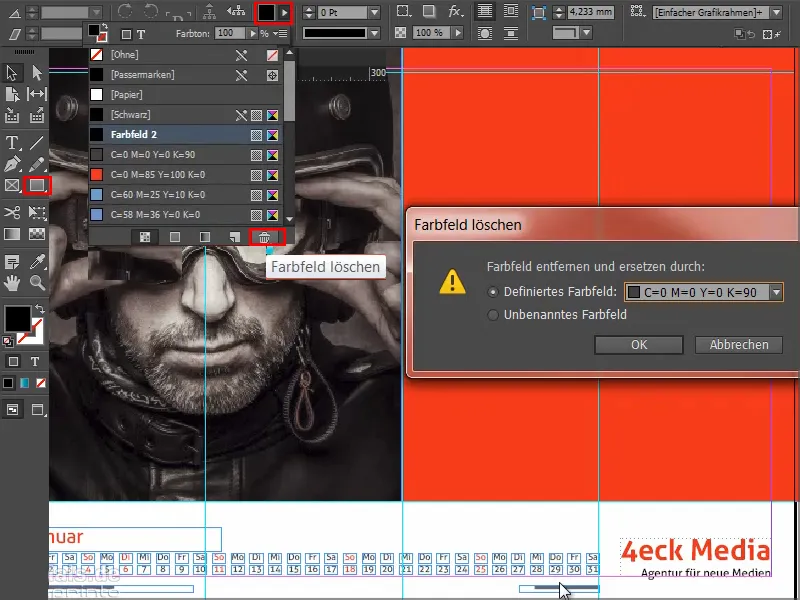Click the Farbfeld löschen trash icon
Viewport: 800px width, 600px height.
[x=264, y=237]
